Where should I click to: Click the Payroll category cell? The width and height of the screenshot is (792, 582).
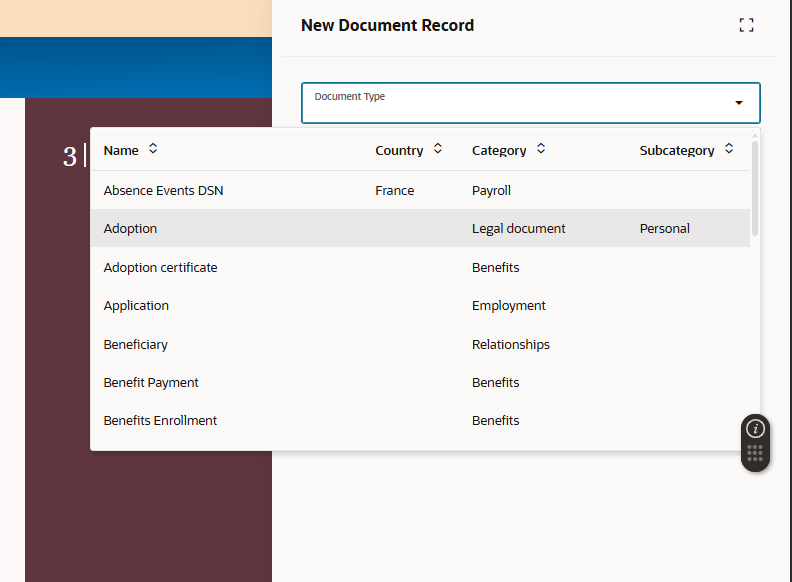[491, 190]
